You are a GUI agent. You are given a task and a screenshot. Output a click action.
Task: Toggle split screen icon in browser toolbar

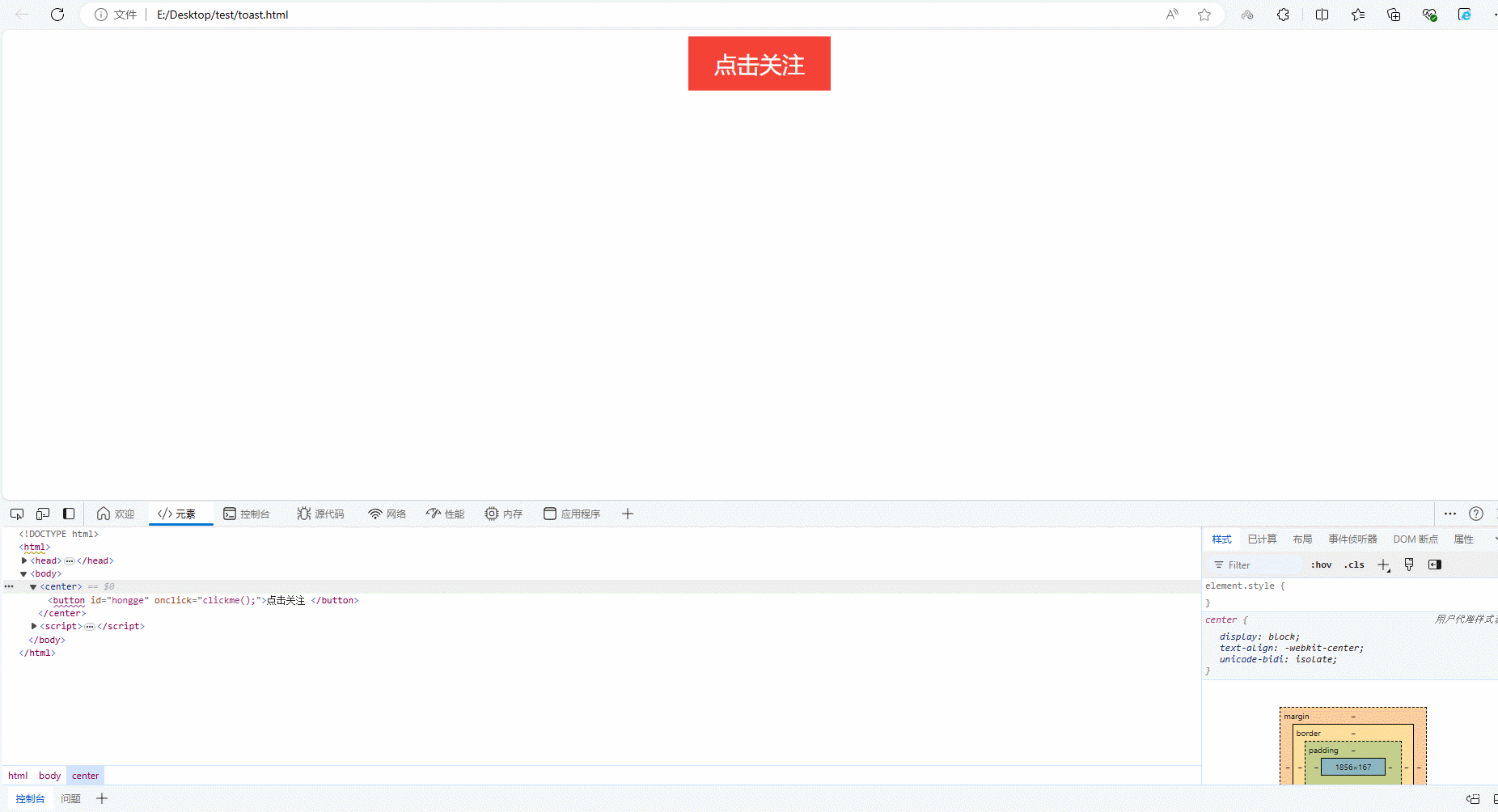[x=1322, y=15]
